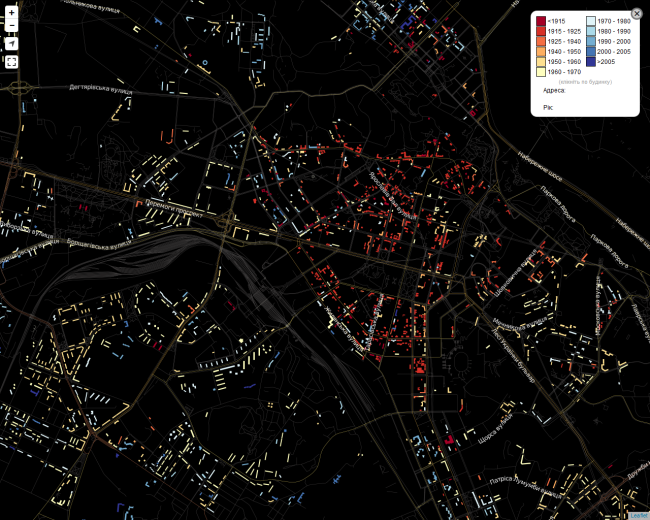Open the Leaflet attribution link
The width and height of the screenshot is (650, 520).
(x=639, y=515)
